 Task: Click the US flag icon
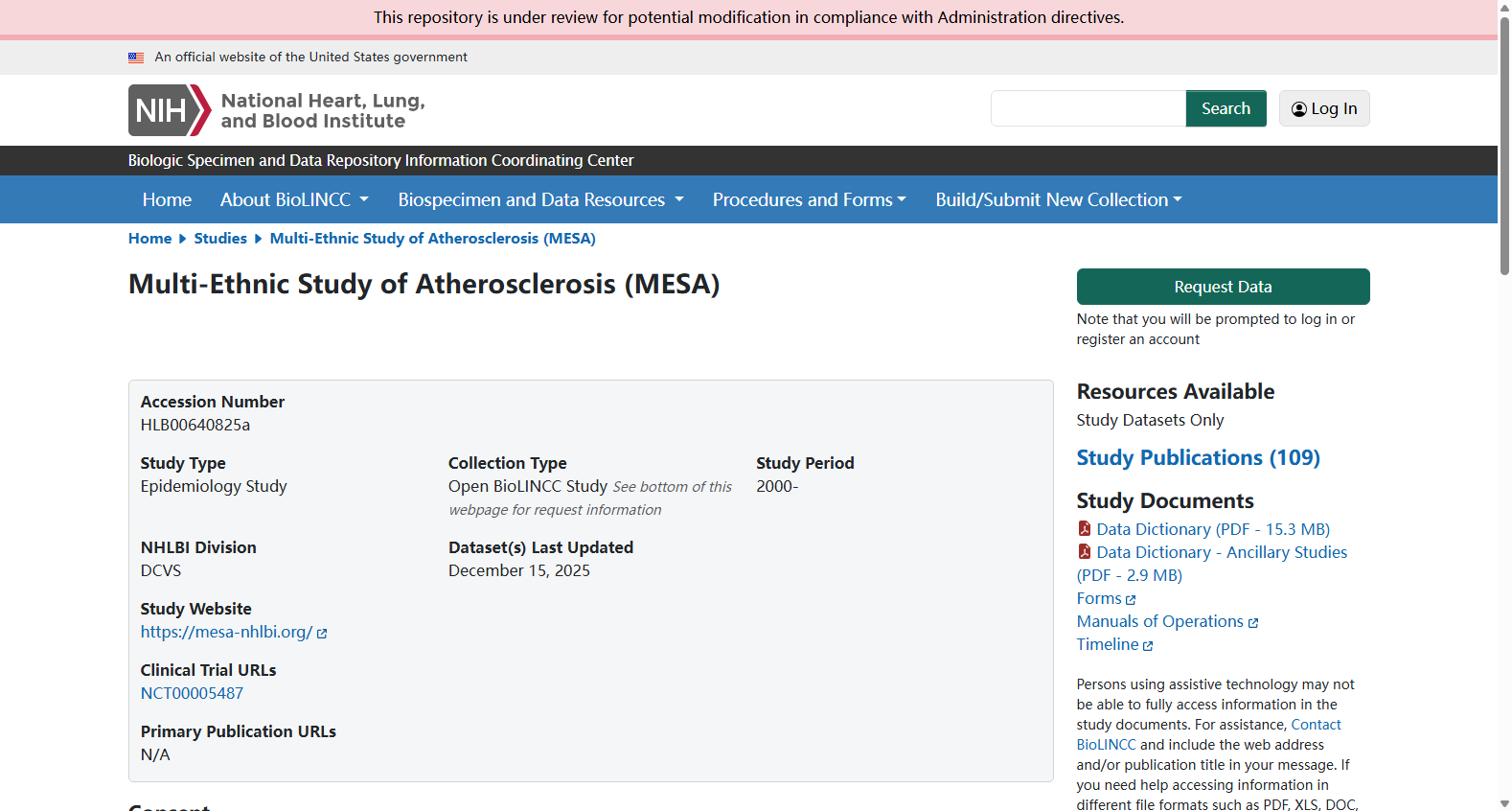point(136,58)
